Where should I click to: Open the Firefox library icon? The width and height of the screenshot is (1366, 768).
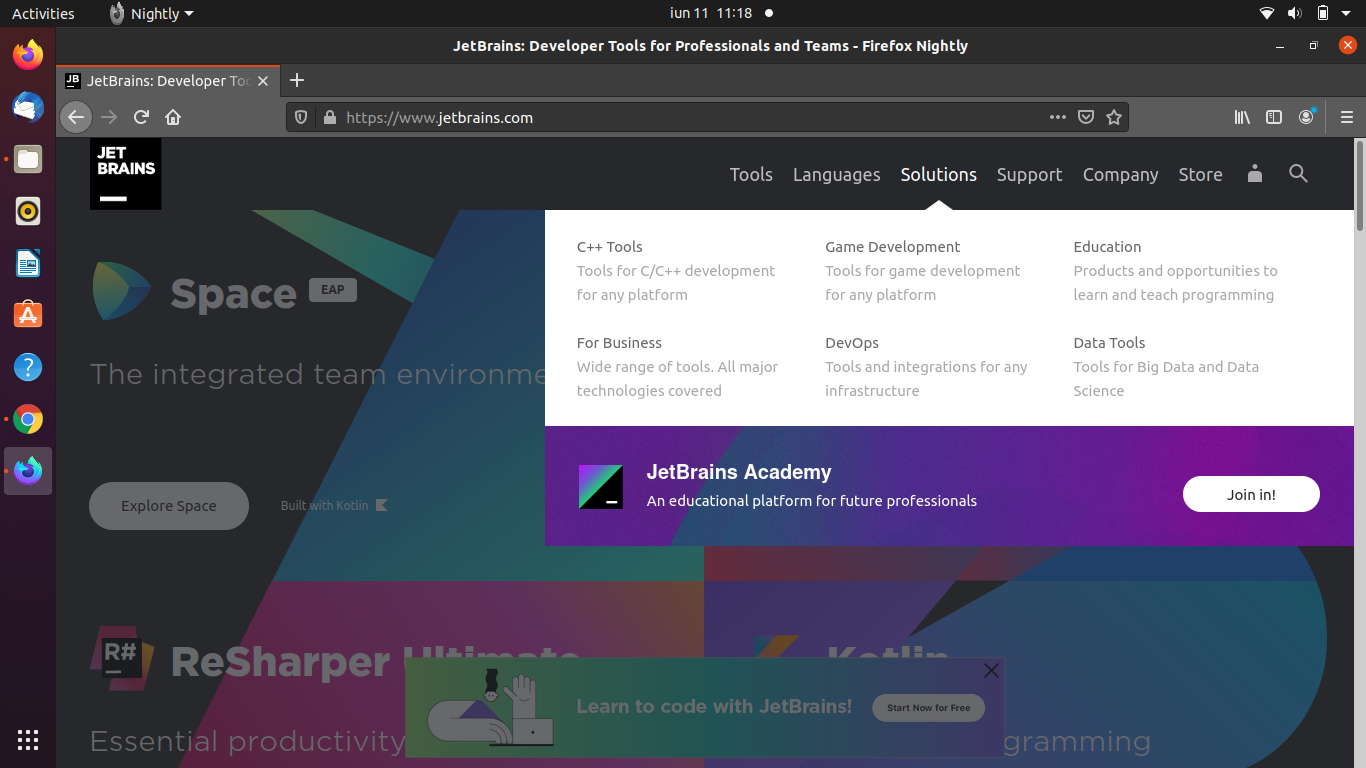[1242, 117]
